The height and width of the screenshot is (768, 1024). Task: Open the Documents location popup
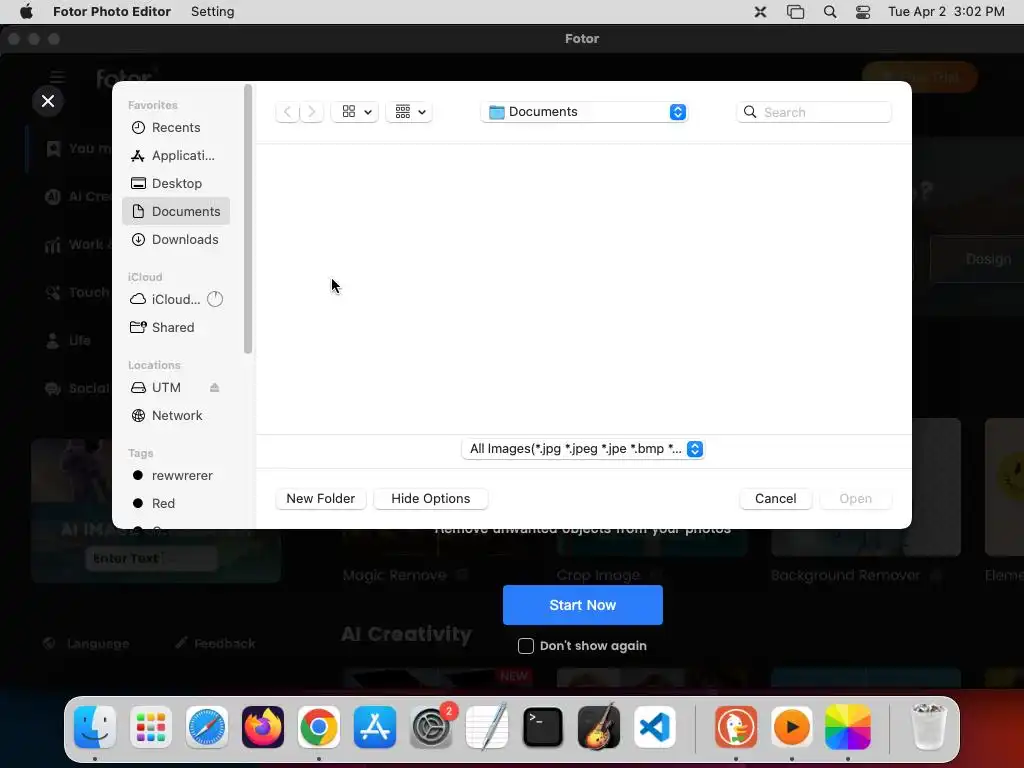(x=584, y=112)
